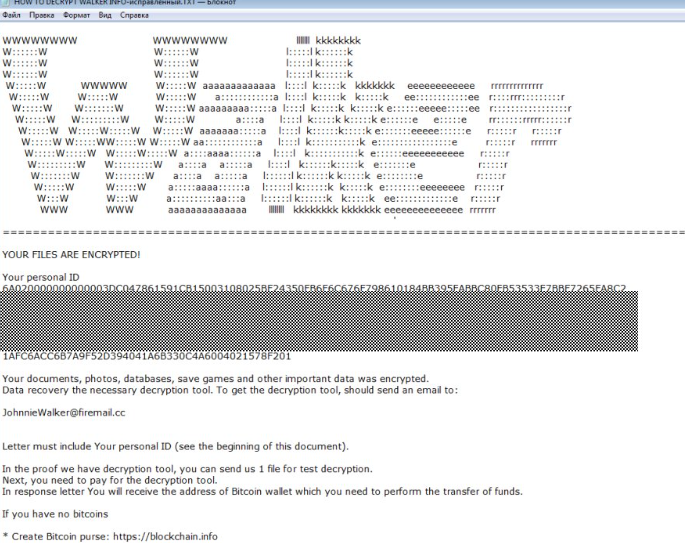Click line starting 'In the proof we have'
Screen dimensions: 685x543
tap(187, 469)
